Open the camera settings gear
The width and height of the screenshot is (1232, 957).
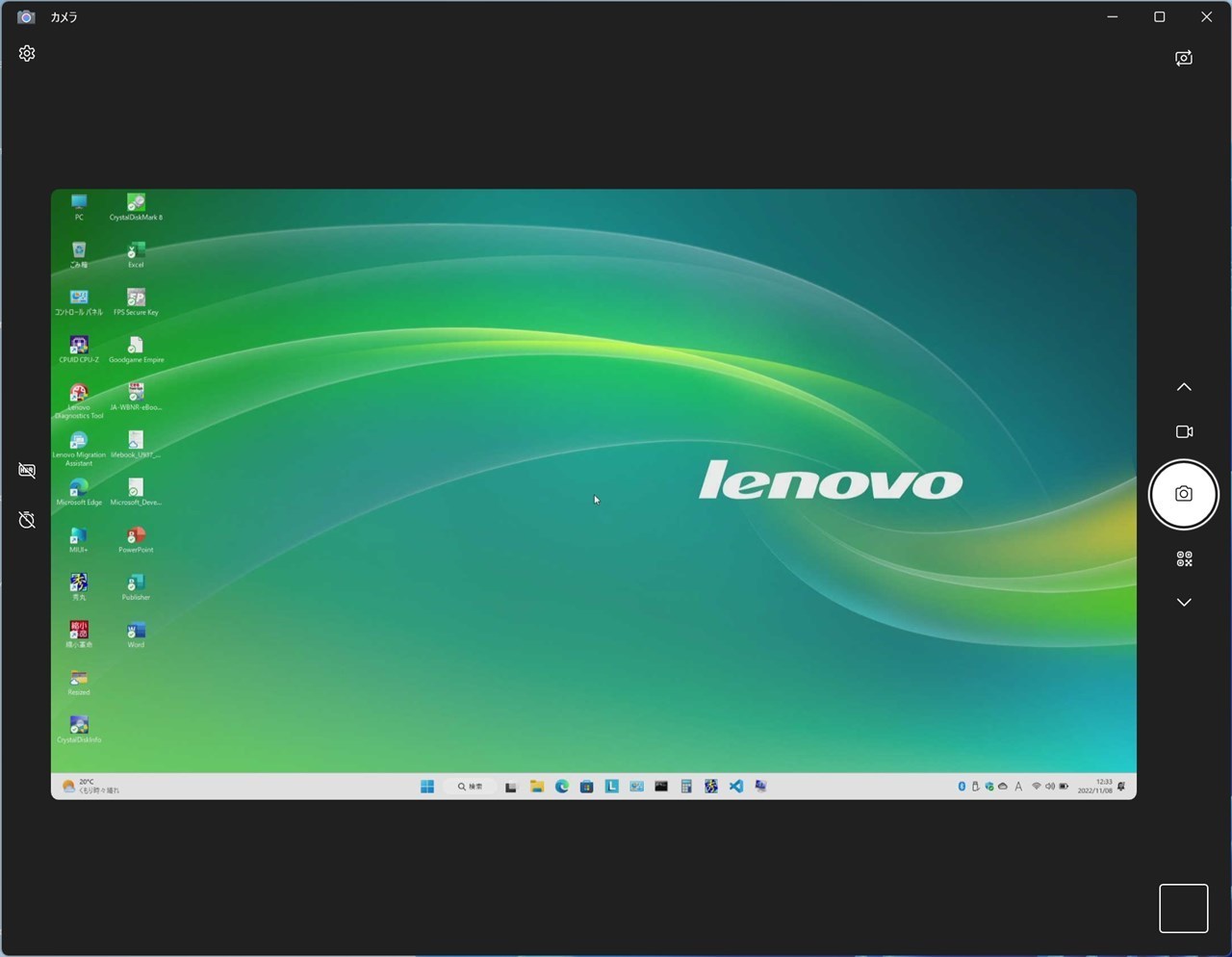coord(27,54)
